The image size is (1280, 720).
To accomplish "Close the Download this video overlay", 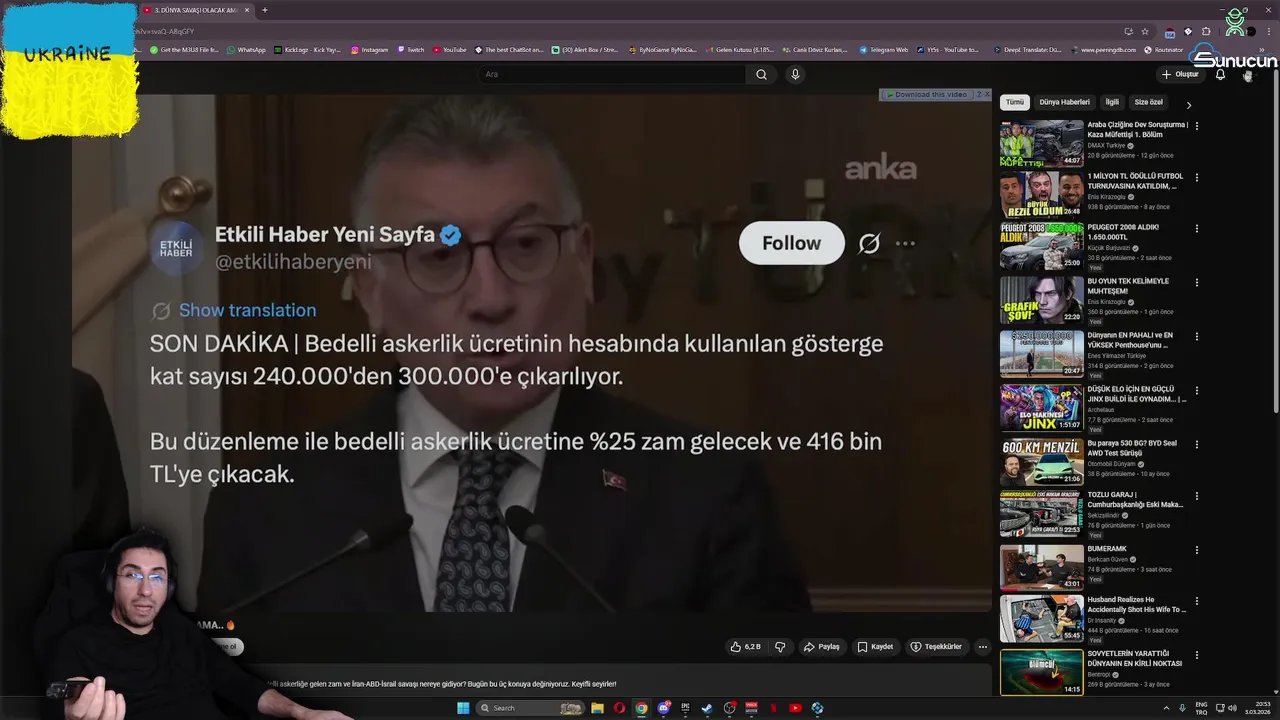I will pos(986,94).
